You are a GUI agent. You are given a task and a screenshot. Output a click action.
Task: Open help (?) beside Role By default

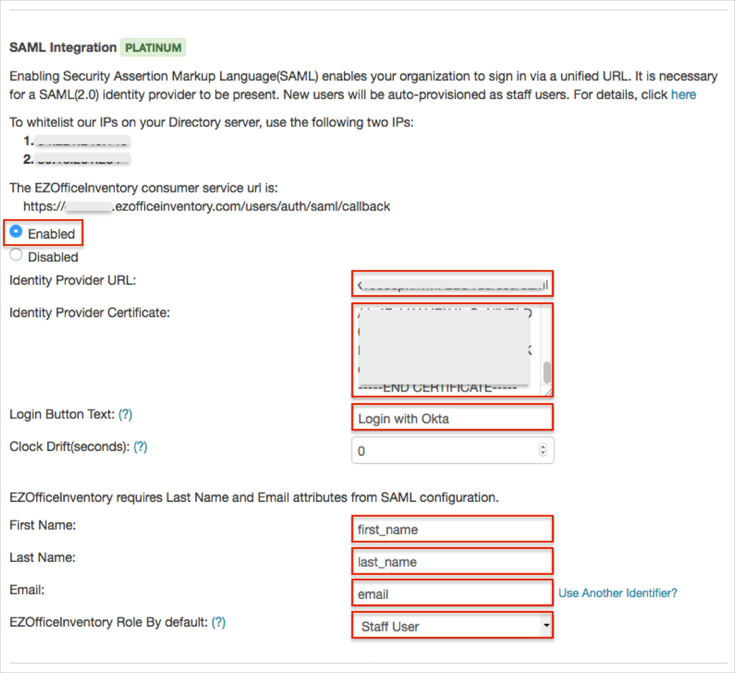click(218, 622)
